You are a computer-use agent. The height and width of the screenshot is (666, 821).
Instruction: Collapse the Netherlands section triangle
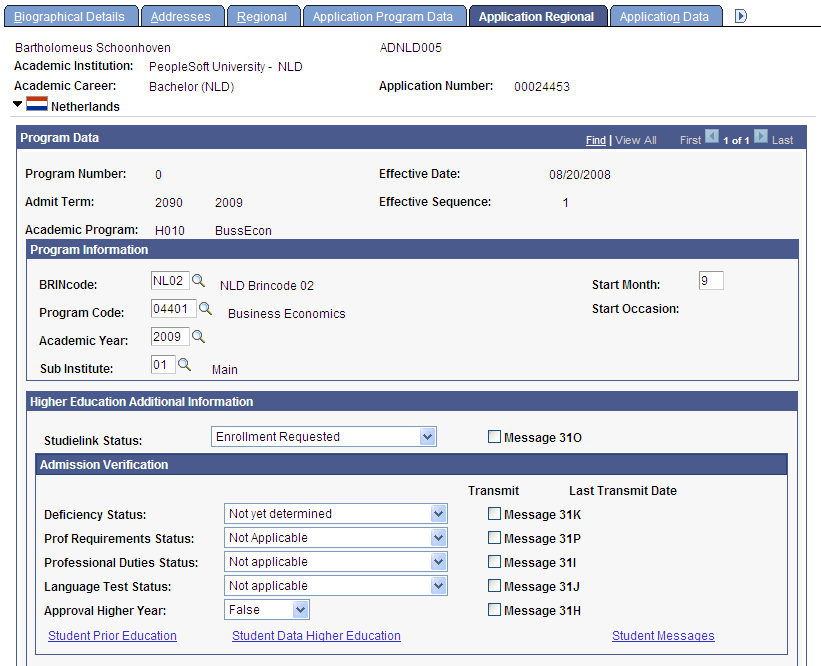[15, 106]
